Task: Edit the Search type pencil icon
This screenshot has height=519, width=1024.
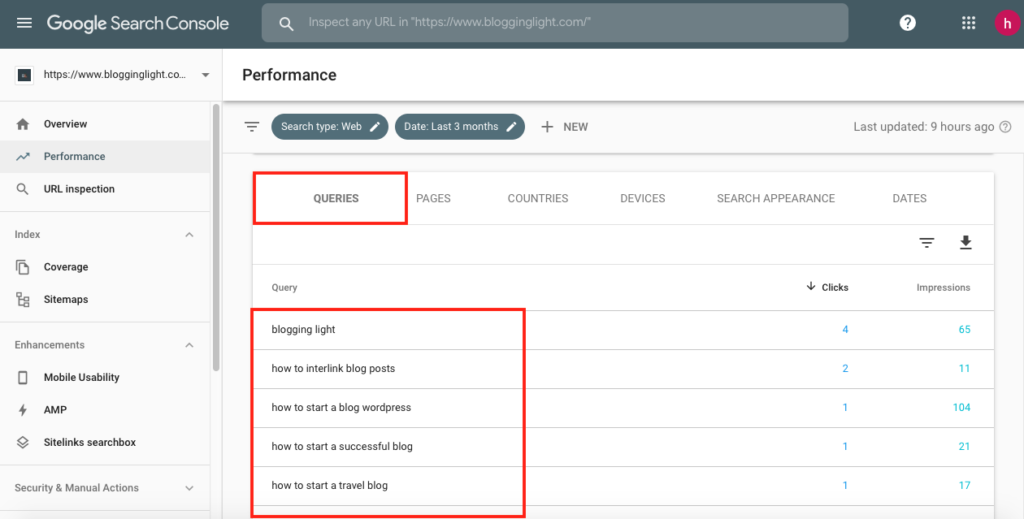Action: pyautogui.click(x=375, y=127)
